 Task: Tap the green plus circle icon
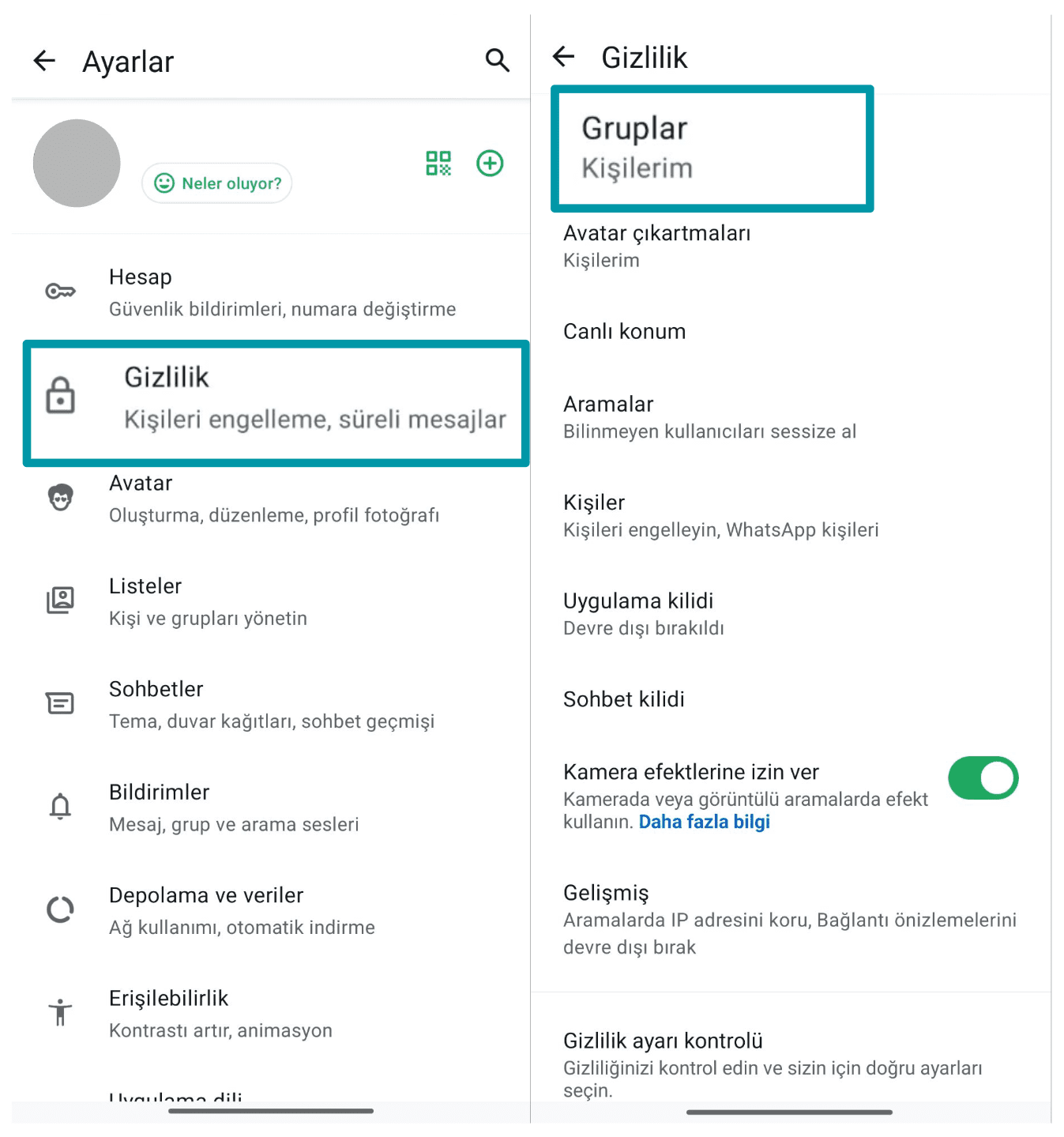pos(490,164)
